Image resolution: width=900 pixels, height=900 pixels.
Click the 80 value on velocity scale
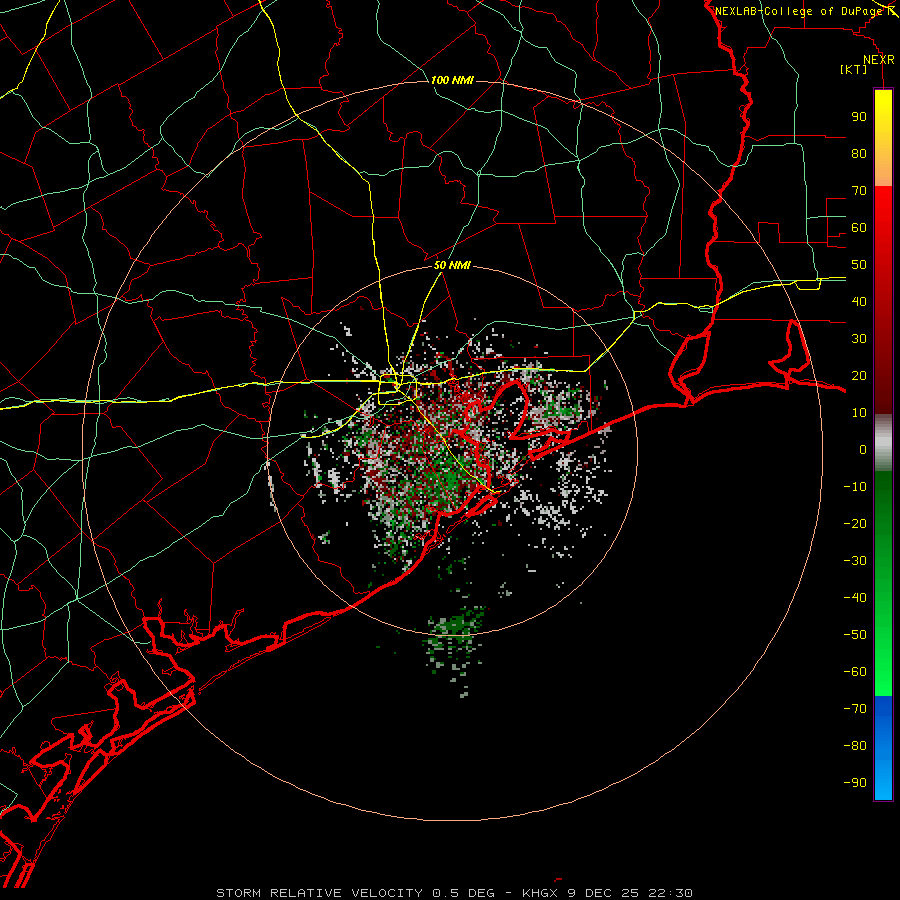point(859,154)
